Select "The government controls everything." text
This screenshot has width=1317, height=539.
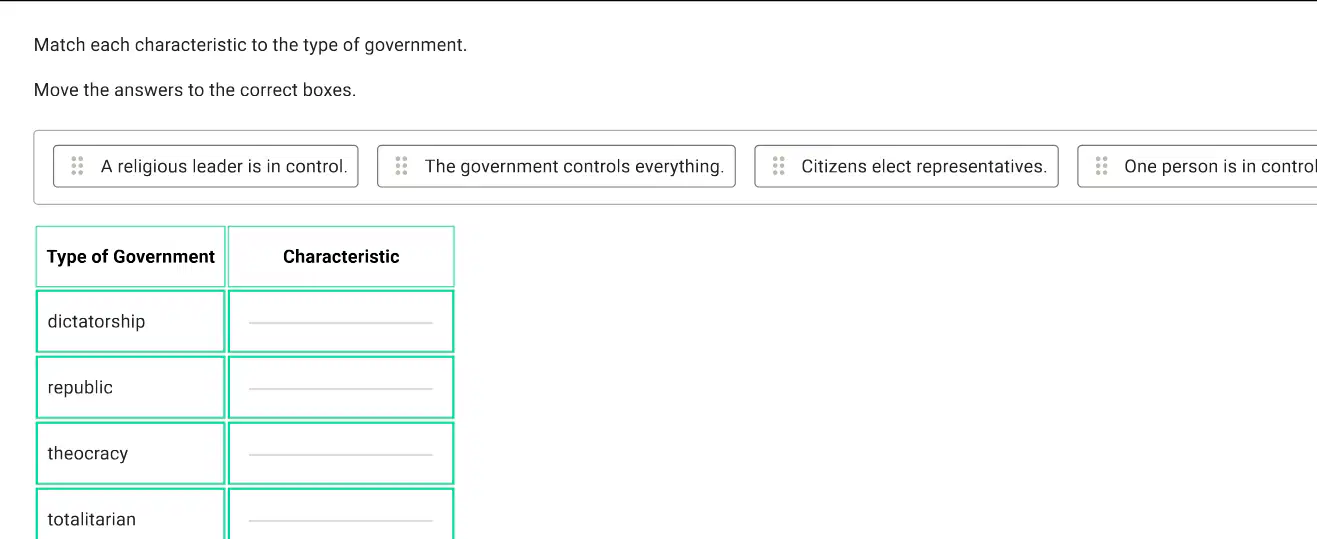coord(574,166)
